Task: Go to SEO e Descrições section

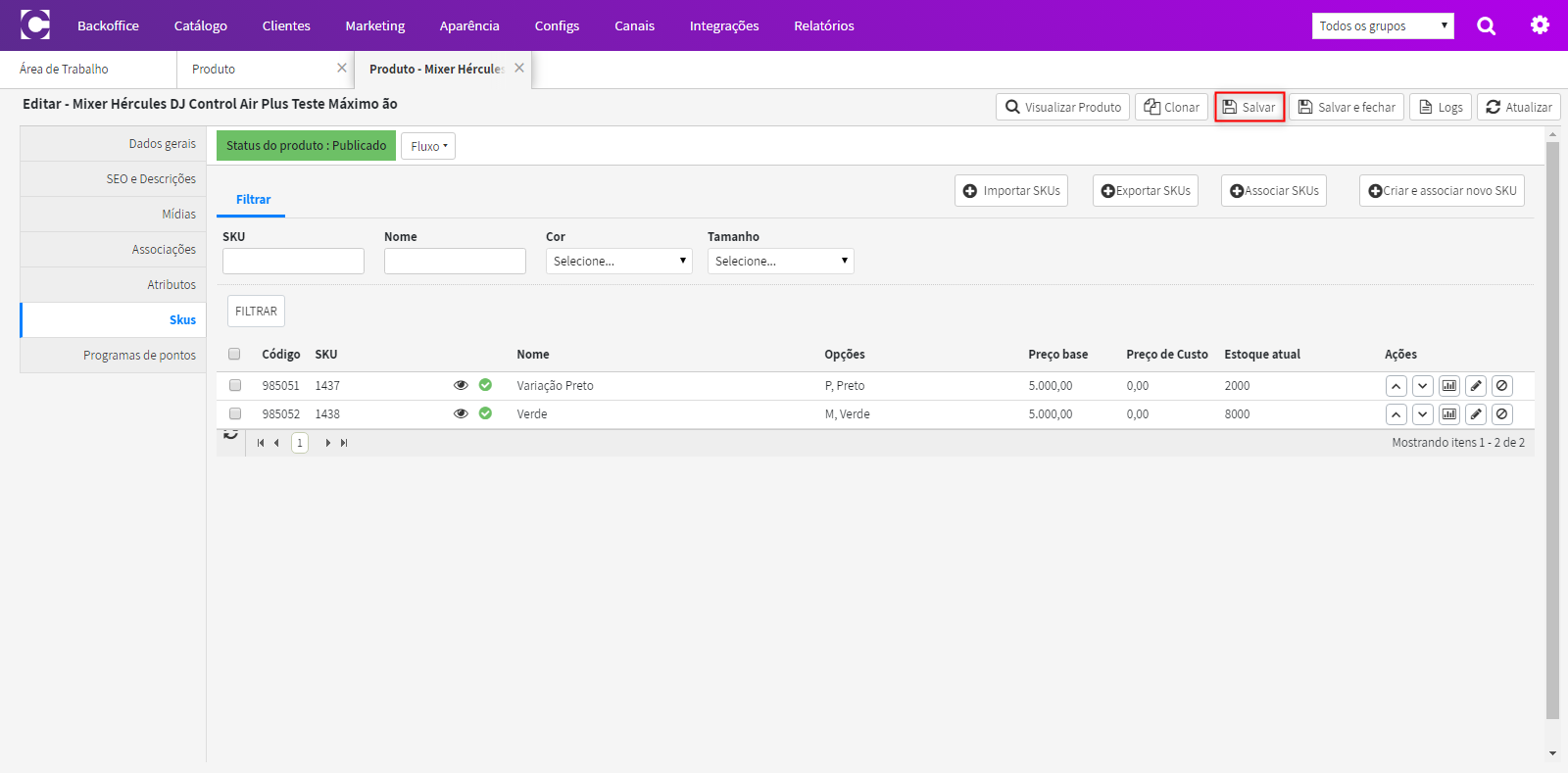Action: click(x=113, y=179)
